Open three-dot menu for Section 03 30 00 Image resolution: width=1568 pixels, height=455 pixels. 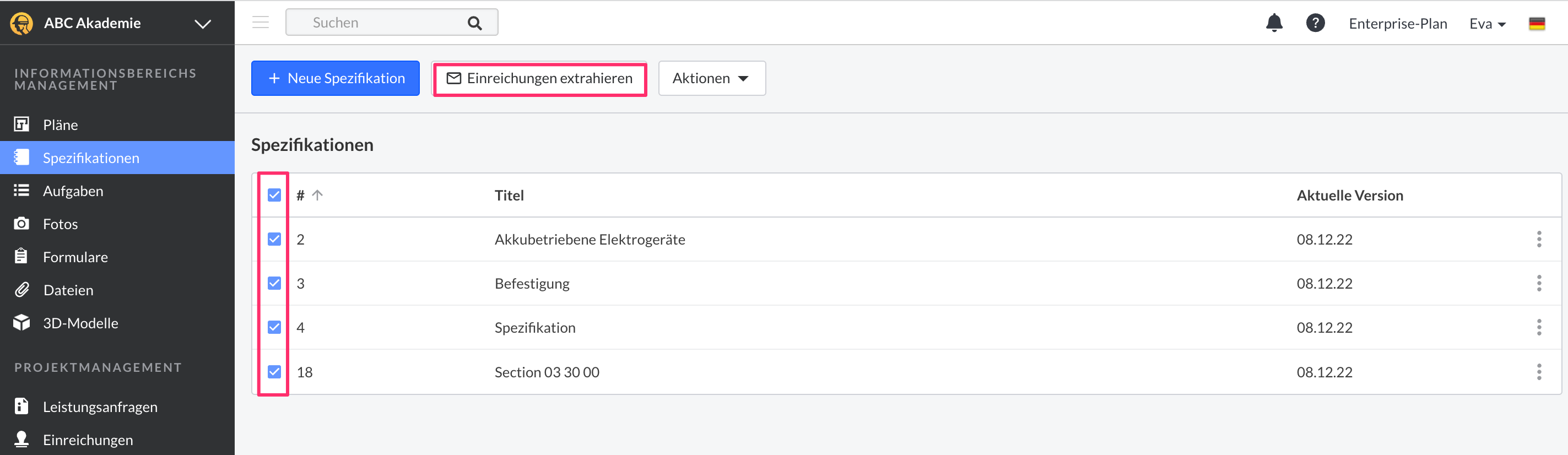click(1539, 372)
